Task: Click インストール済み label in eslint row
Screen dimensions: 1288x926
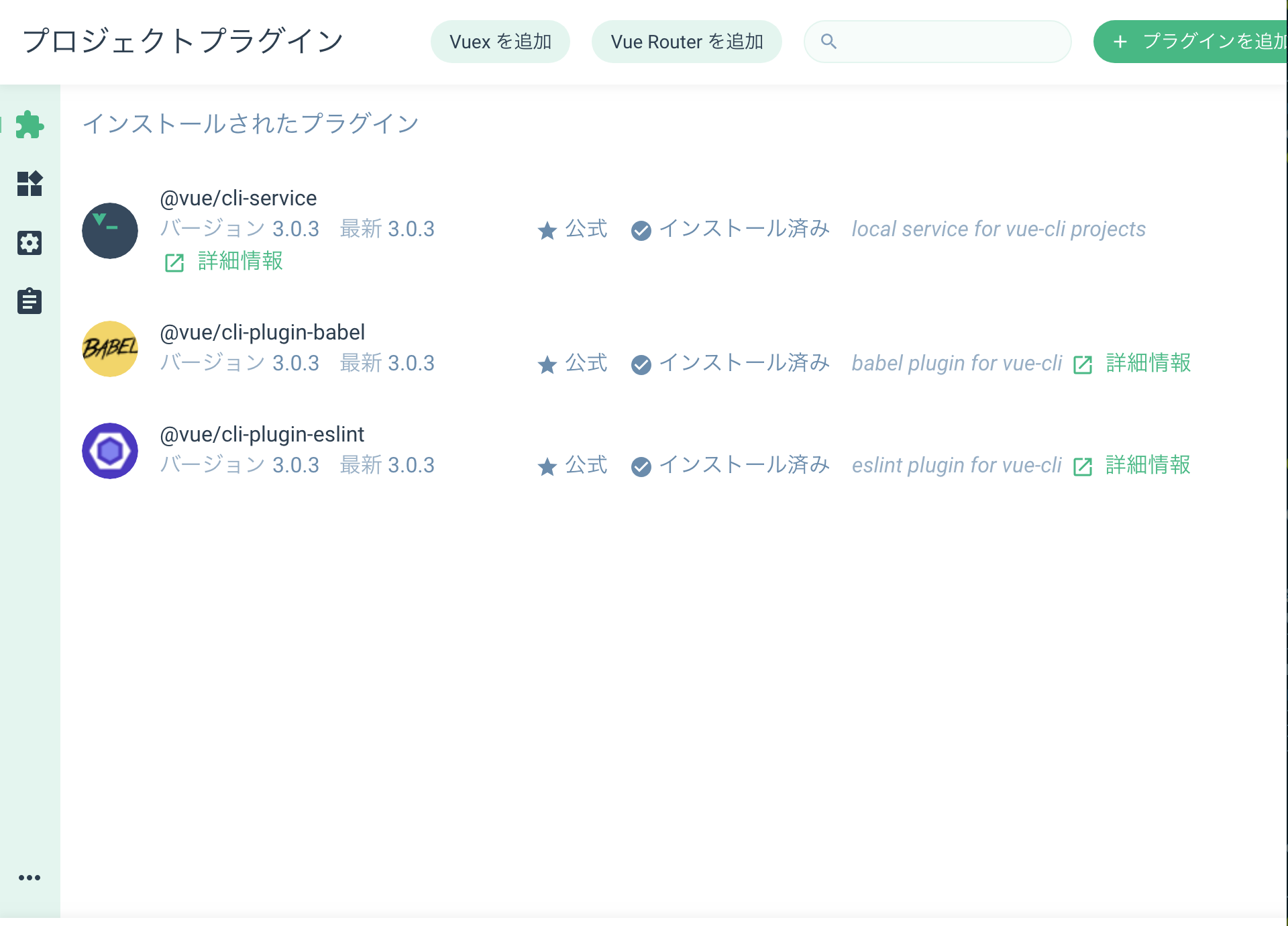Action: tap(745, 465)
